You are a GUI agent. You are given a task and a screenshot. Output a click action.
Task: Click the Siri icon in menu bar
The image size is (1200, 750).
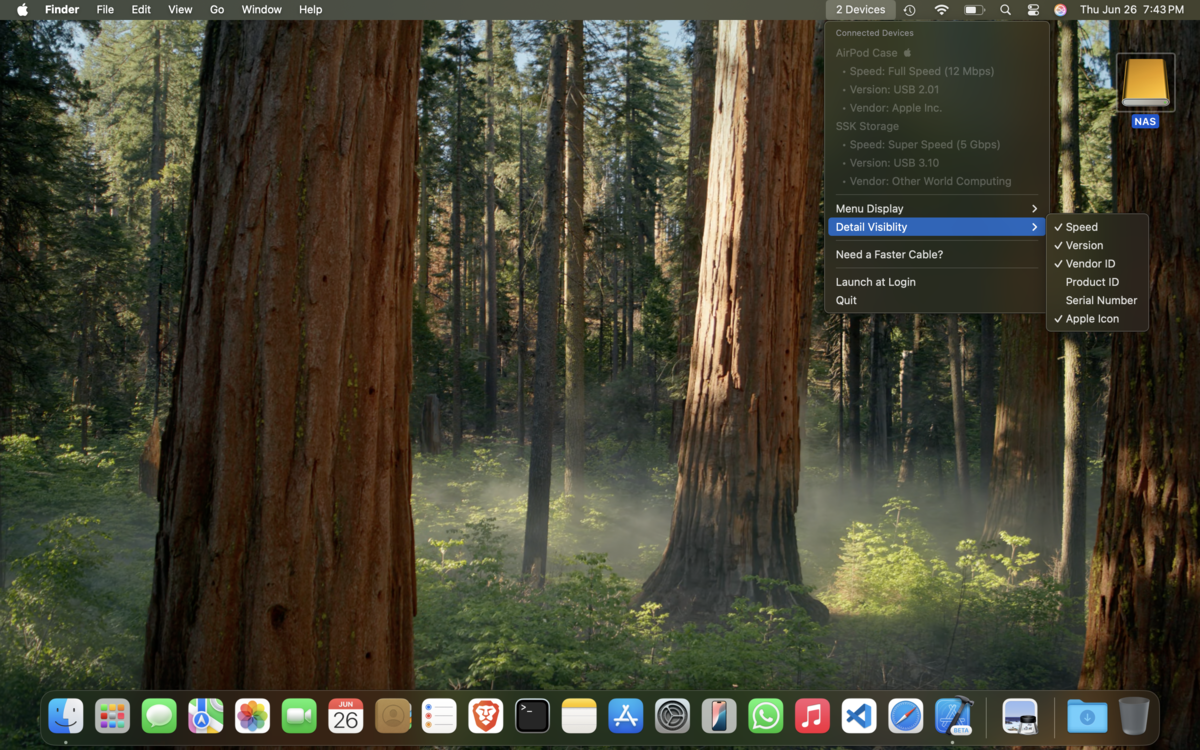[1060, 10]
